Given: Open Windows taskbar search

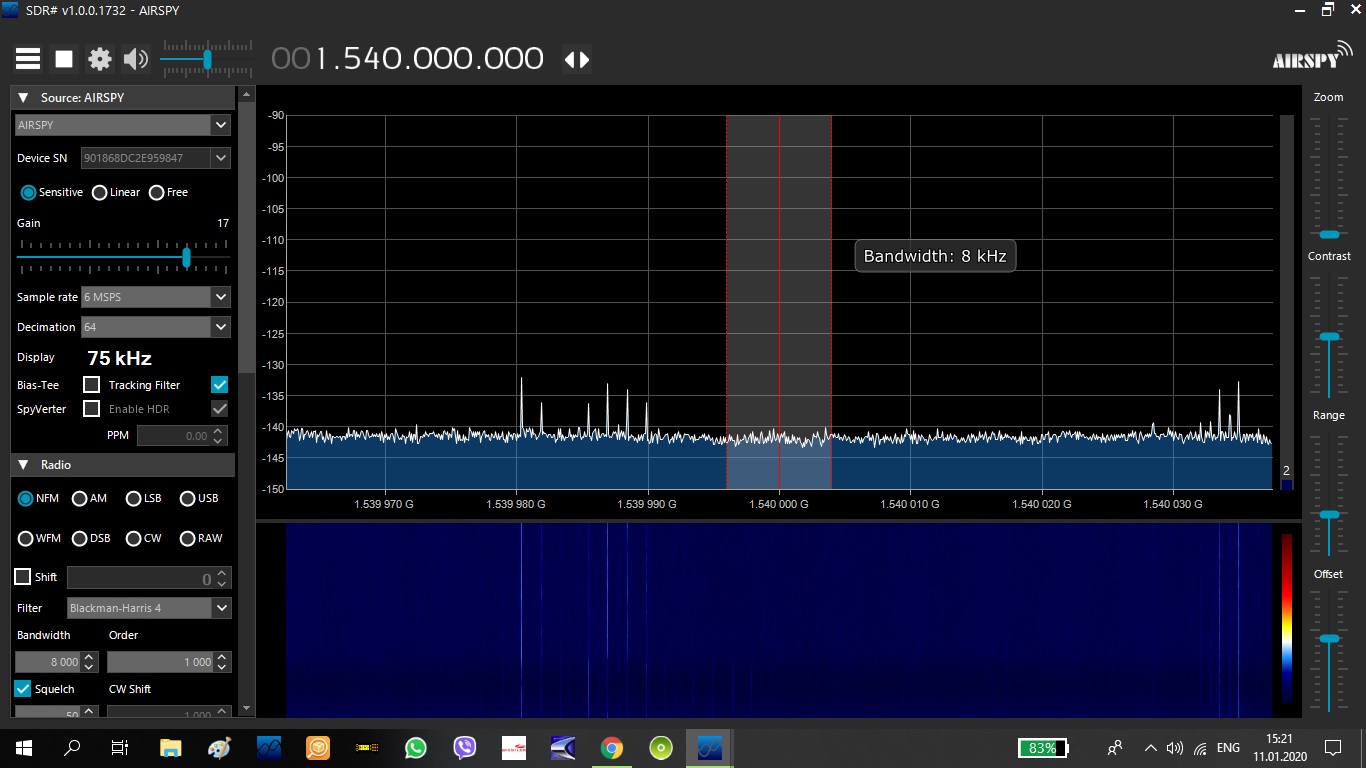Looking at the screenshot, I should pyautogui.click(x=72, y=747).
